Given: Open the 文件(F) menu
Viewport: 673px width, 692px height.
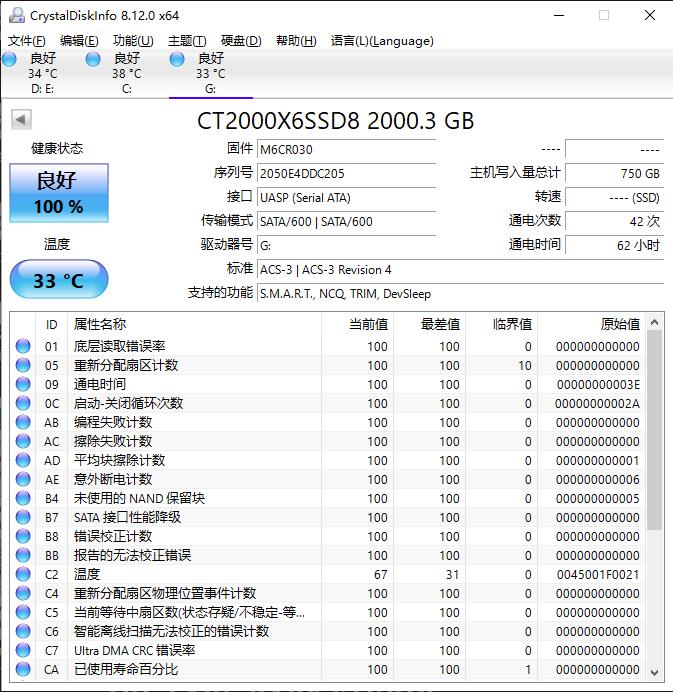Looking at the screenshot, I should [26, 41].
